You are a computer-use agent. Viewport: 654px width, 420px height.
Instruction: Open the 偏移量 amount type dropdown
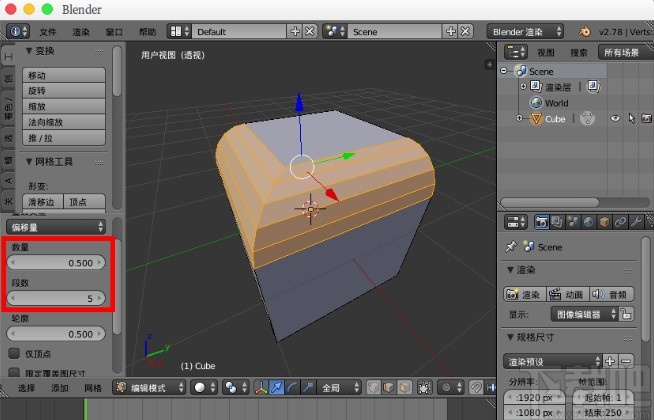pos(56,227)
